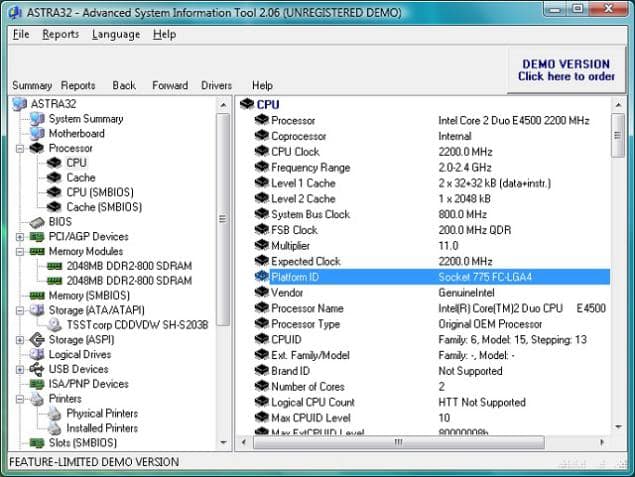Expand the PCI/AGP Devices node
Viewport: 635px width, 477px height.
(x=20, y=237)
